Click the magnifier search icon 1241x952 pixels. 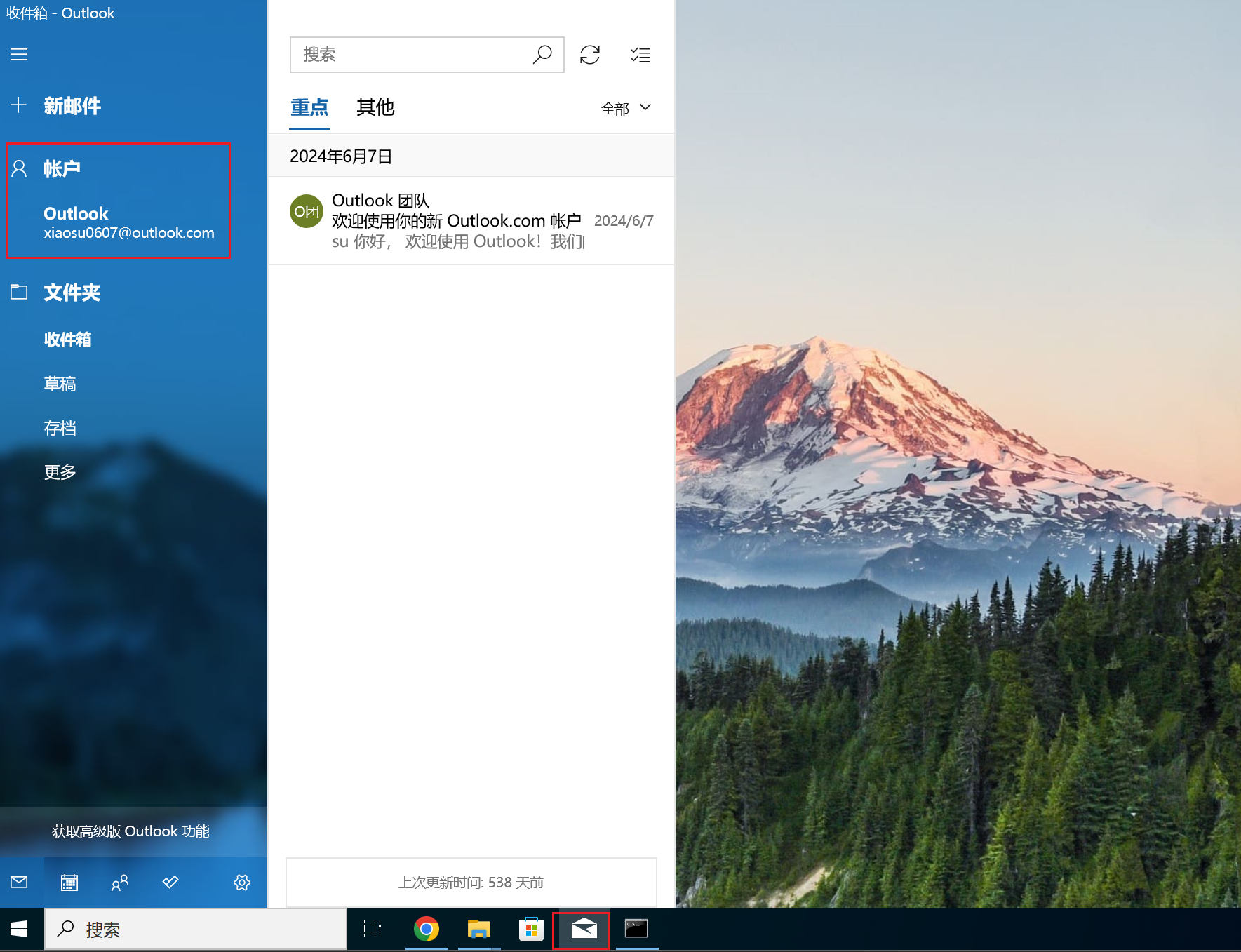click(x=542, y=55)
